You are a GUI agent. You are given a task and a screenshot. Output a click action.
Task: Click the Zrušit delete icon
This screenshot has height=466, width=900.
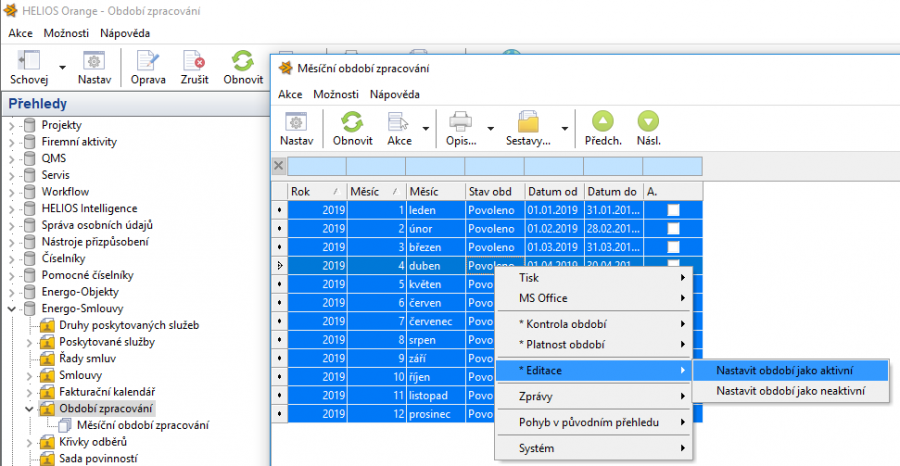(x=194, y=60)
